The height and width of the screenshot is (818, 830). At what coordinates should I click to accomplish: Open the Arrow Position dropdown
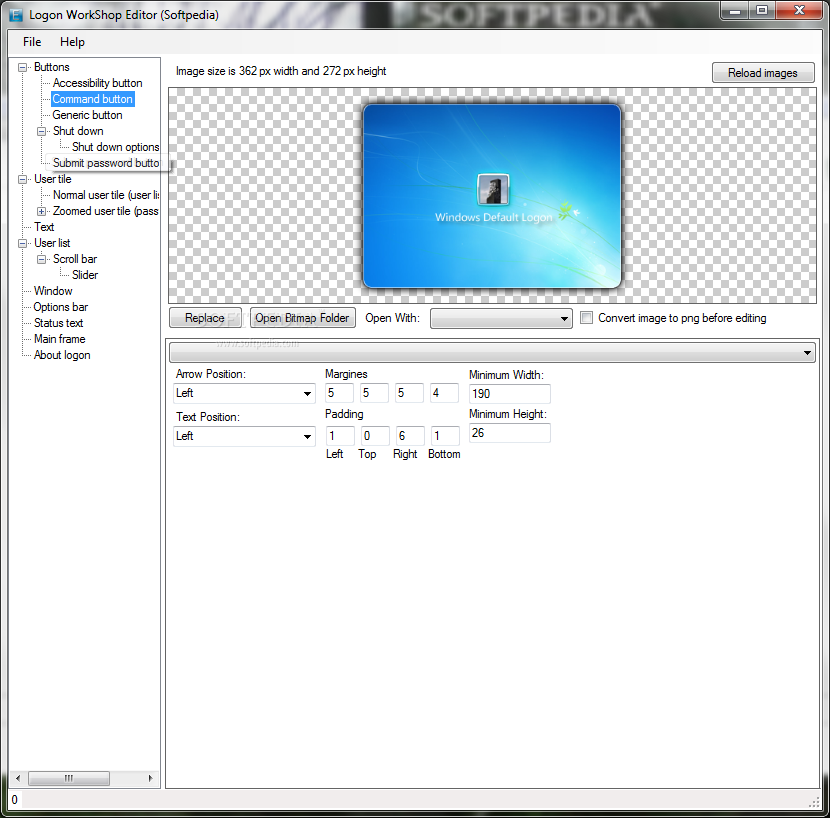(244, 393)
